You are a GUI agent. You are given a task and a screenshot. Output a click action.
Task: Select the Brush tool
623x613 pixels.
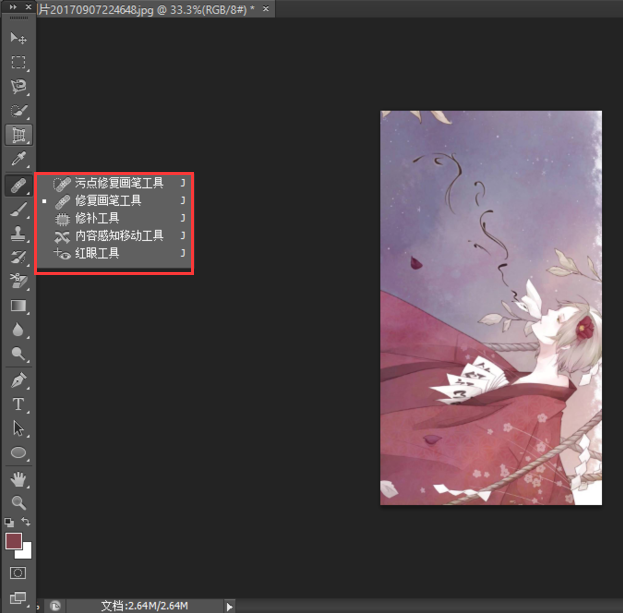18,210
